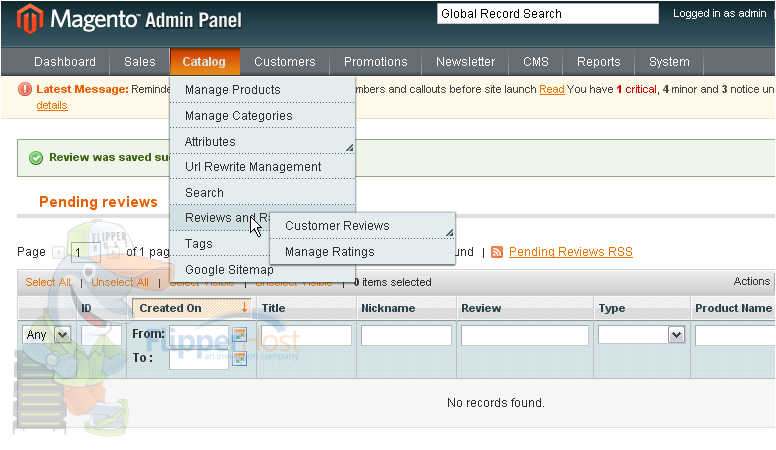Viewport: 776px width, 450px height.
Task: Sort by the Title column header
Action: click(273, 308)
